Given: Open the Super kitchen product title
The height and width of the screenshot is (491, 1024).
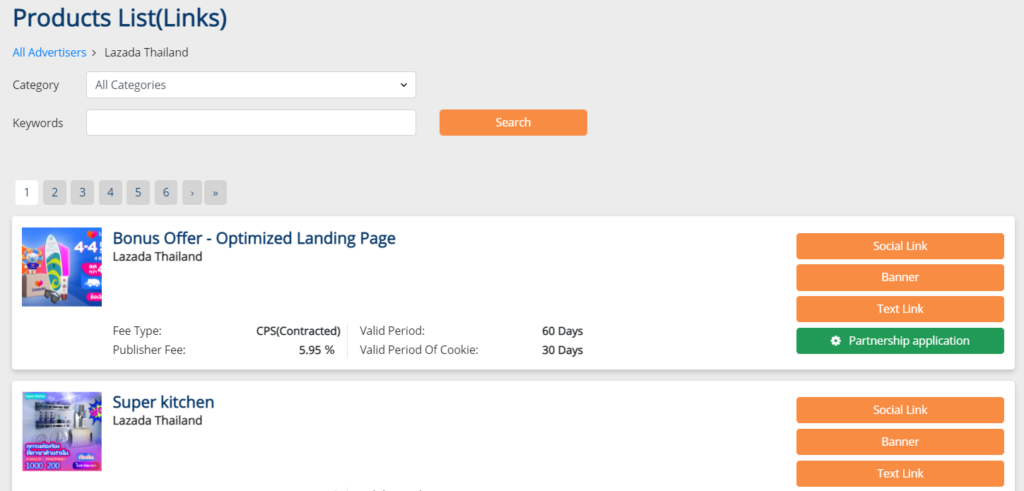Looking at the screenshot, I should click(163, 402).
